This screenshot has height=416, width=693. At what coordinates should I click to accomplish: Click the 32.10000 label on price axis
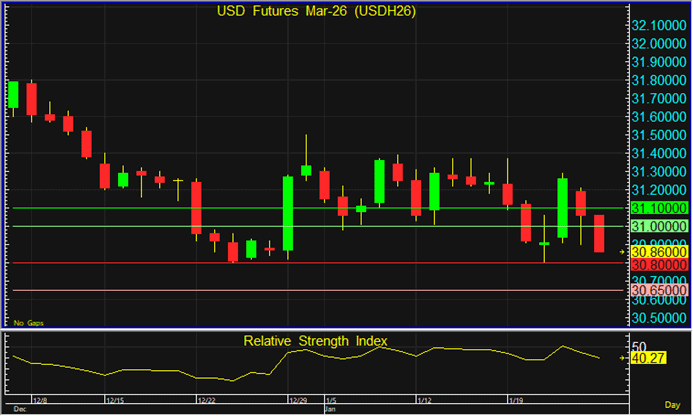(x=656, y=25)
